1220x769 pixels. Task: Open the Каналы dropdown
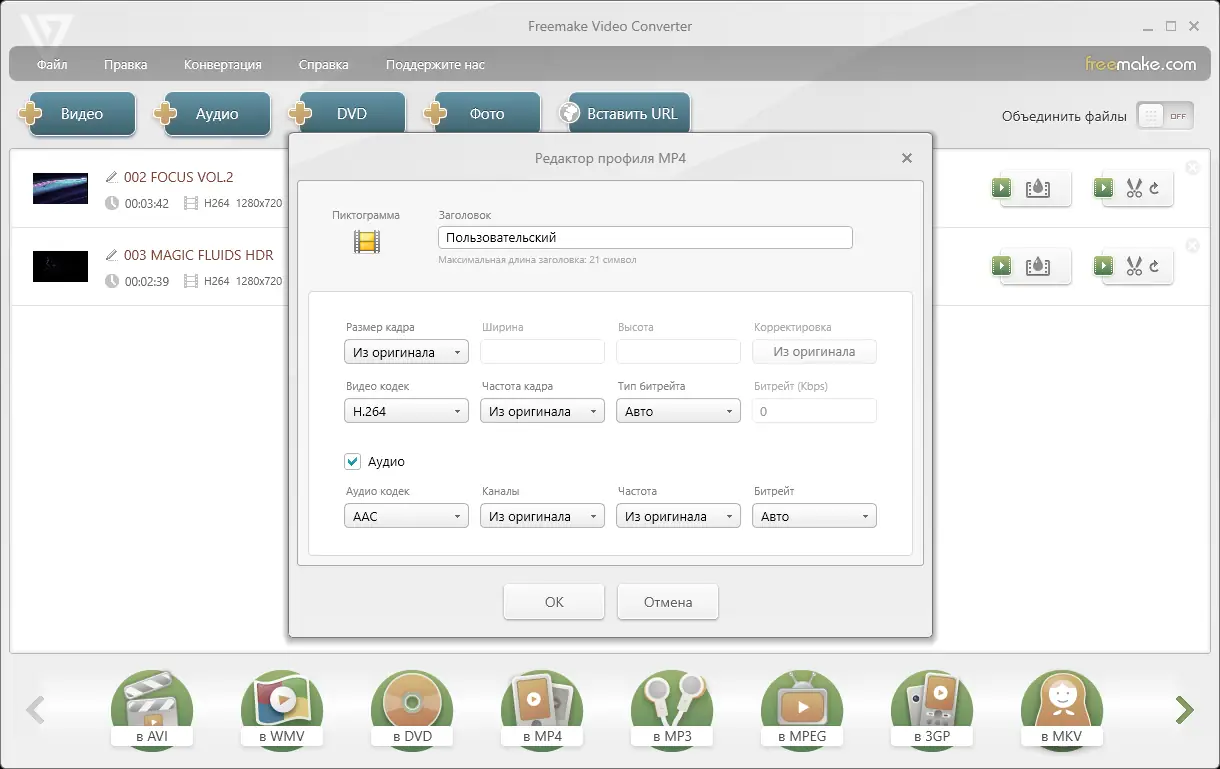[x=542, y=516]
